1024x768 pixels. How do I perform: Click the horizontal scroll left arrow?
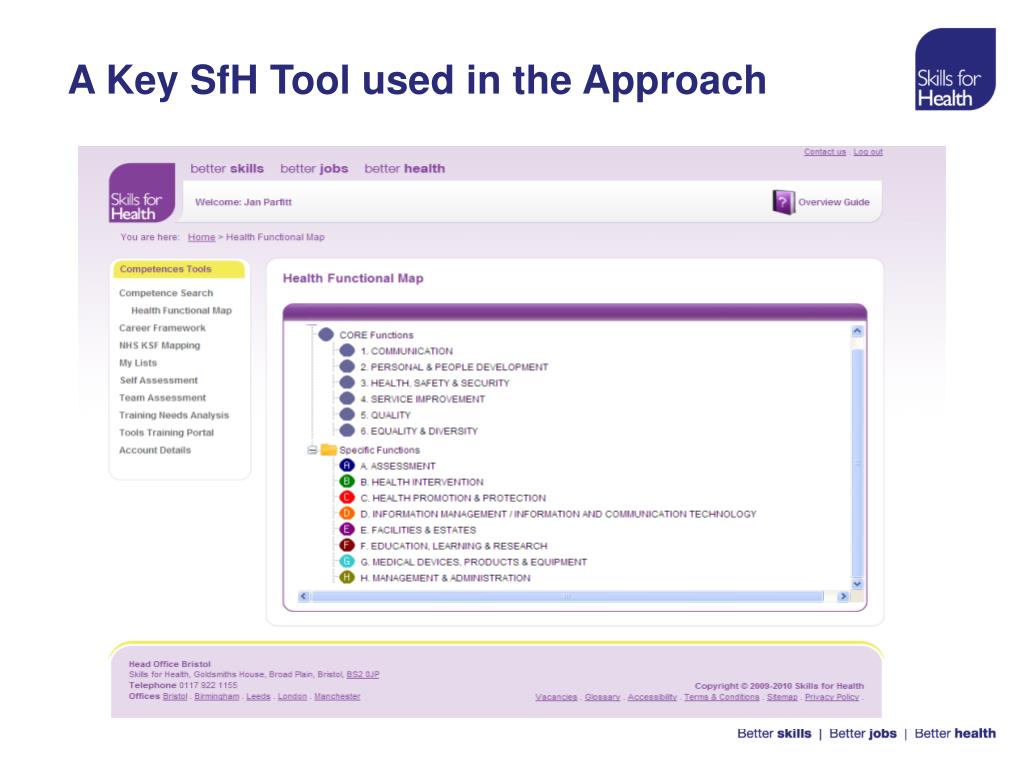(304, 596)
